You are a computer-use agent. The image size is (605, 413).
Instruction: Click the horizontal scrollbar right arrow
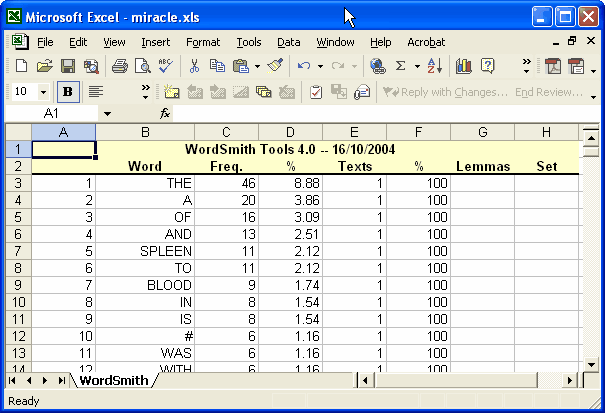[570, 381]
